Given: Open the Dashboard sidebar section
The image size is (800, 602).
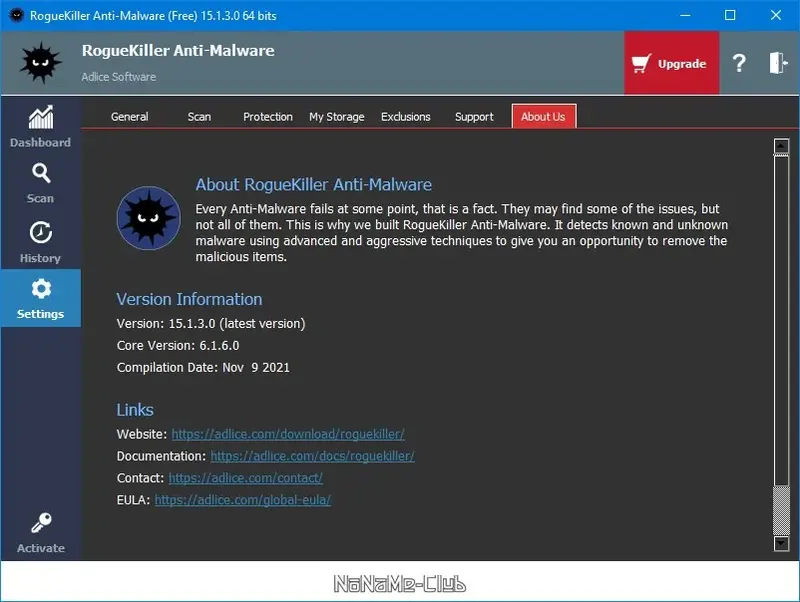Looking at the screenshot, I should point(40,126).
